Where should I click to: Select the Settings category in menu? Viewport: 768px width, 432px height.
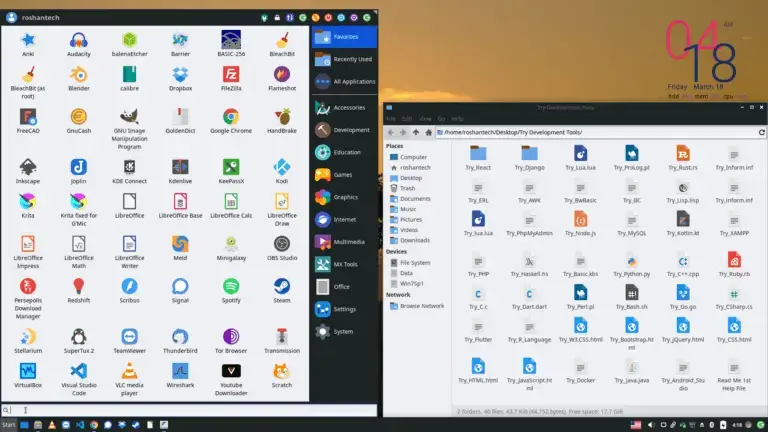tap(344, 309)
